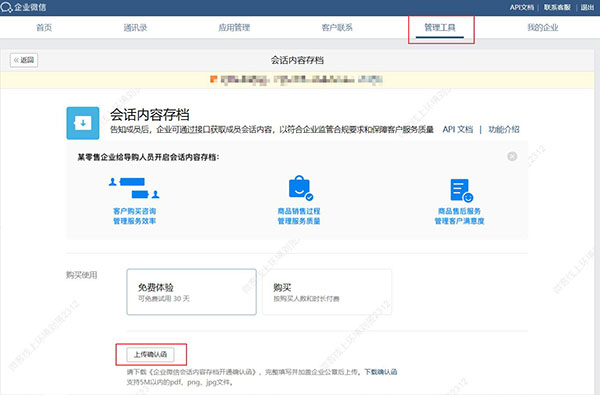The height and width of the screenshot is (395, 600).
Task: Click the 商品售后服务 document icon
Action: tap(461, 190)
